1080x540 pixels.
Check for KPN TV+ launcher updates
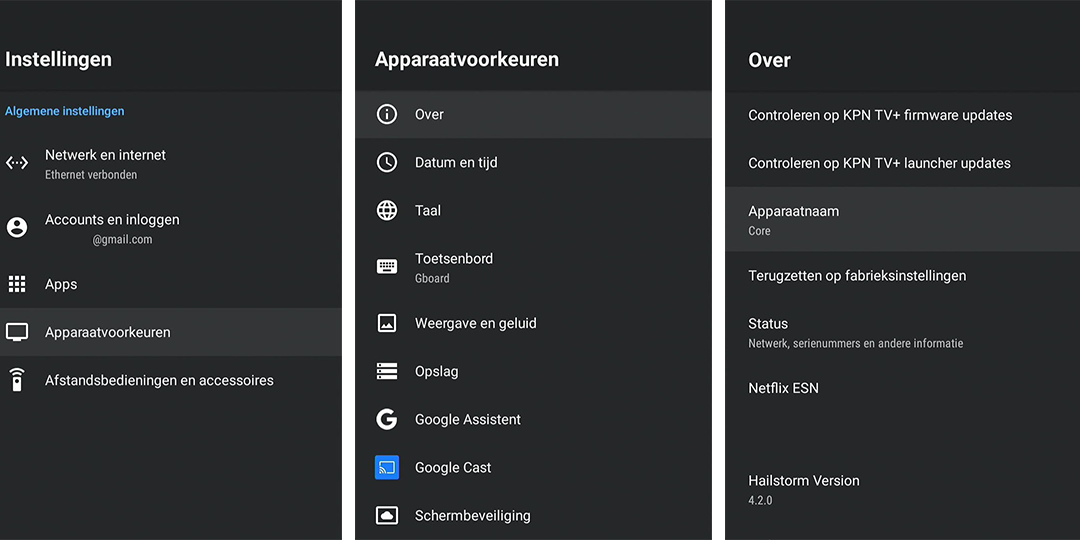(902, 163)
